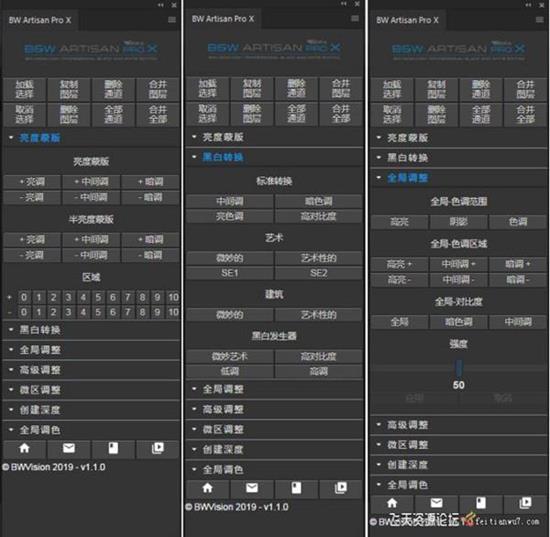Click 强度 slider handle at 50
Screen dimensions: 550x537
pyautogui.click(x=459, y=368)
